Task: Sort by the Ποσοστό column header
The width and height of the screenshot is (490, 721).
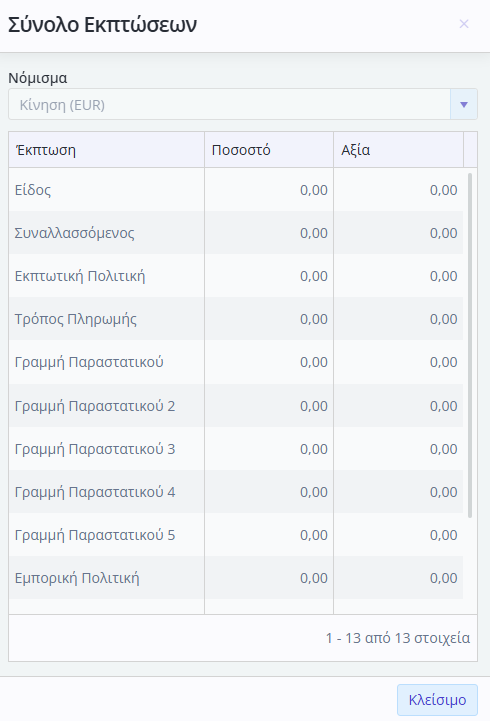Action: (x=269, y=150)
